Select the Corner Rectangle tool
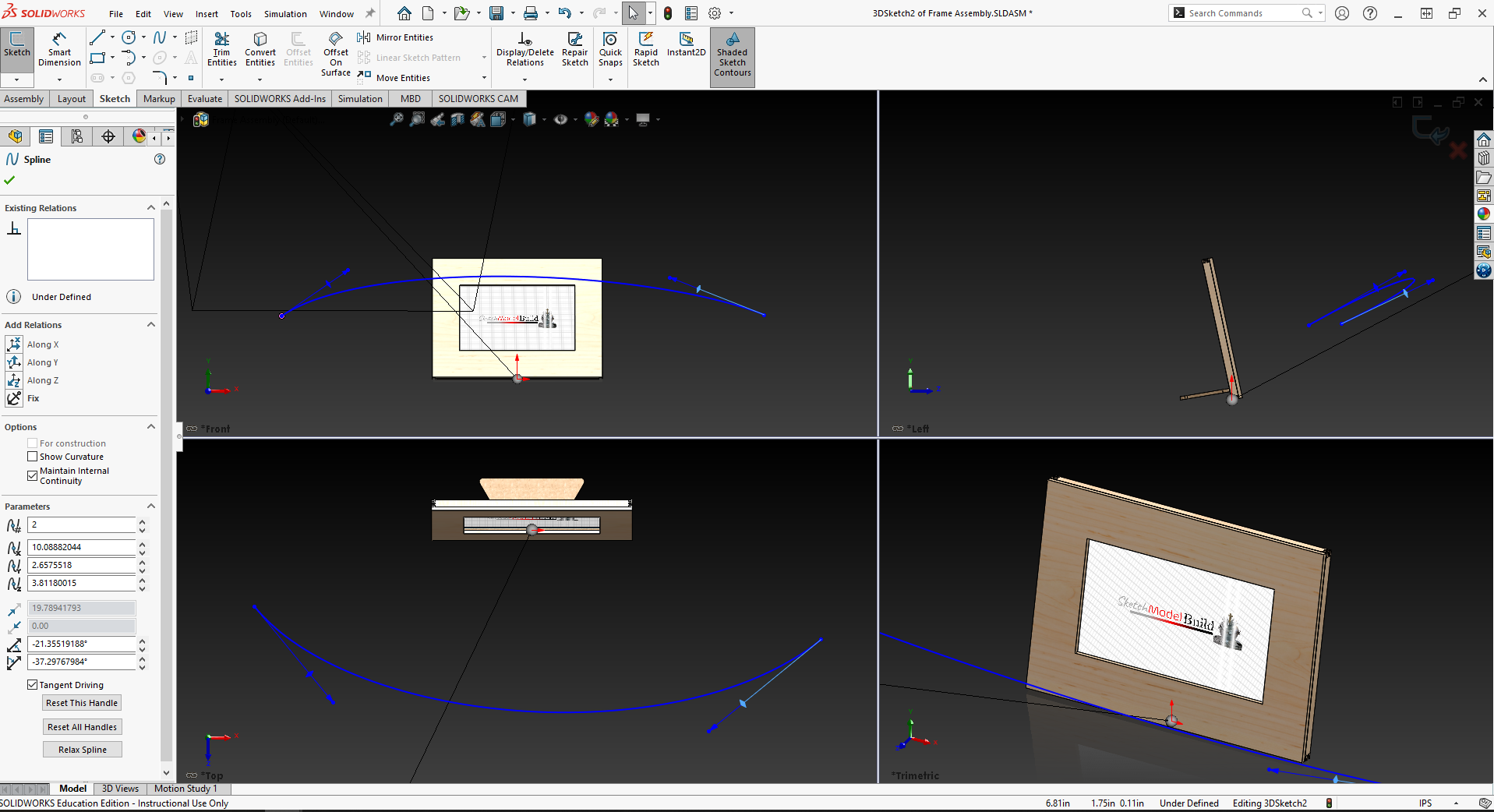 coord(97,58)
